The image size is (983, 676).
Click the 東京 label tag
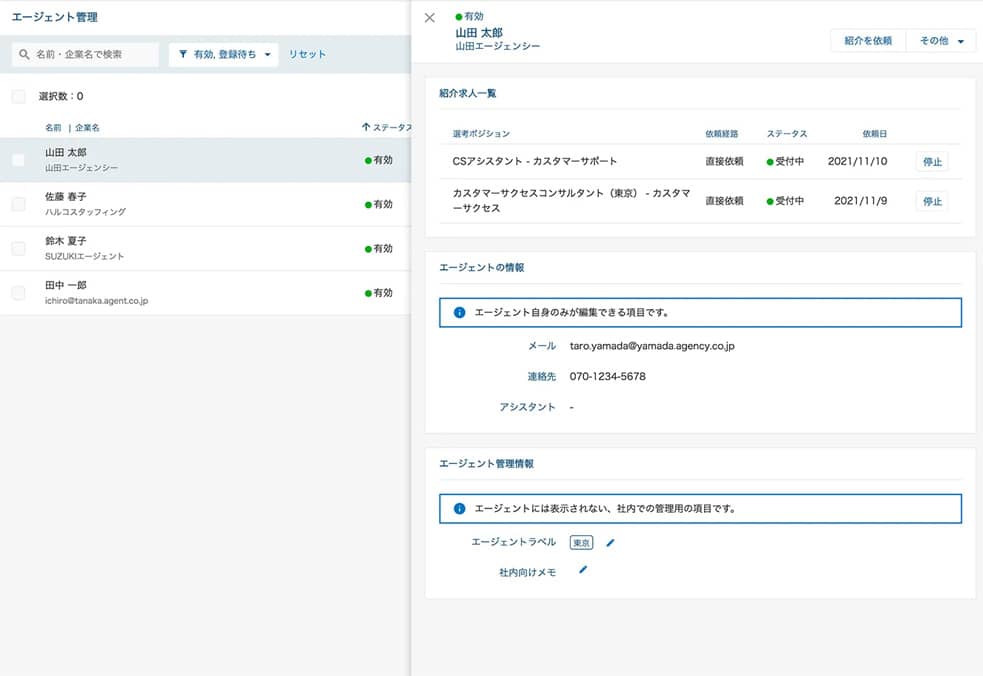click(x=581, y=543)
